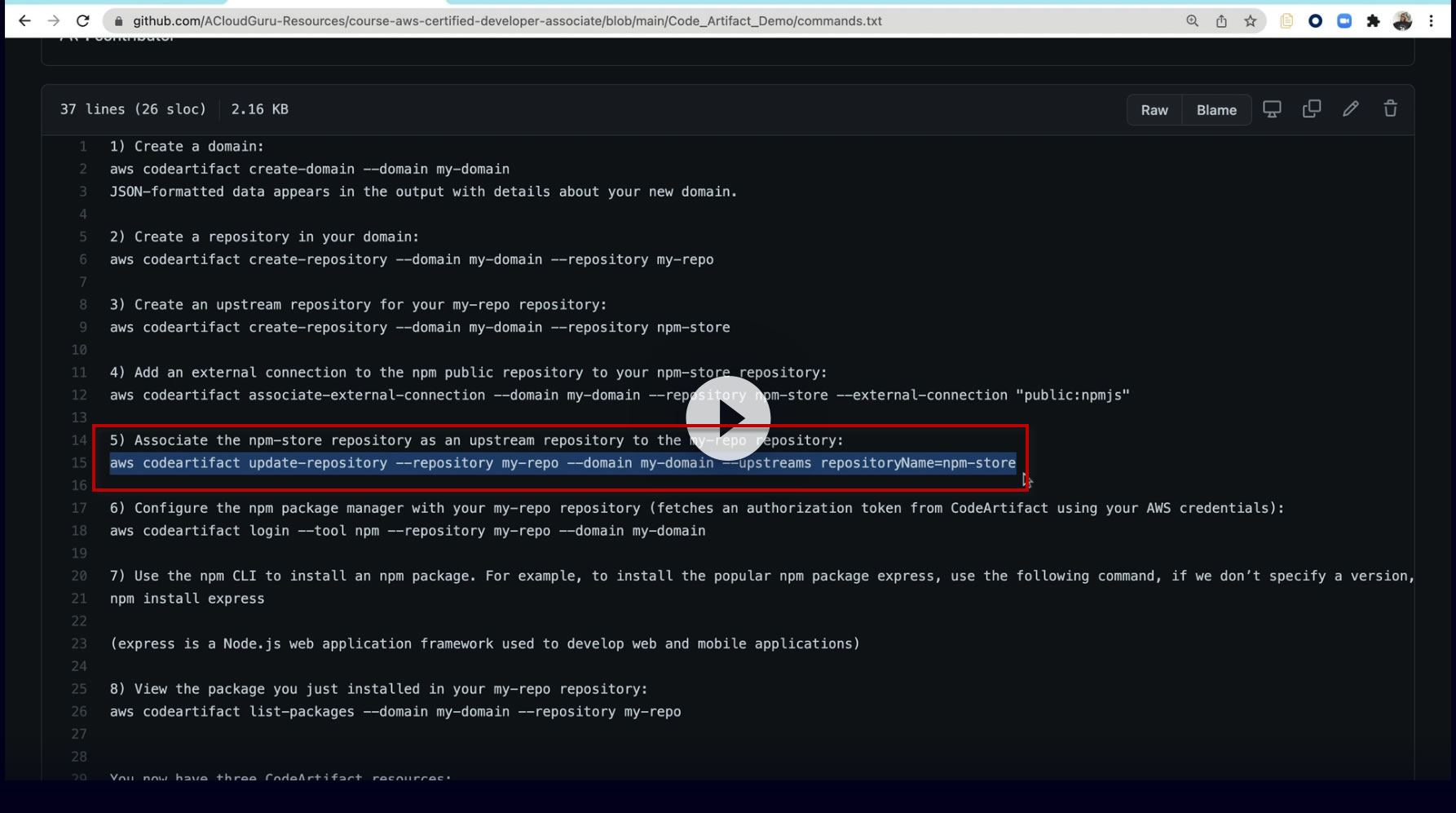Click the codeartifact login command line
This screenshot has height=813, width=1456.
pos(408,531)
